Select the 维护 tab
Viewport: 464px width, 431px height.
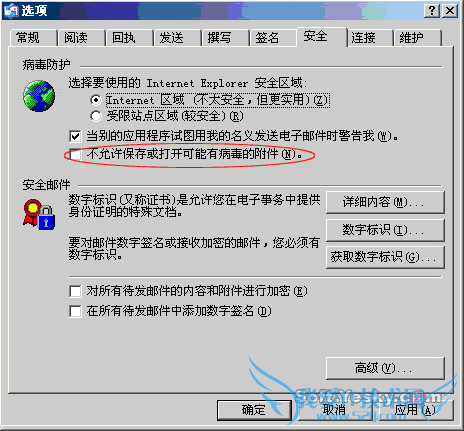tap(417, 38)
